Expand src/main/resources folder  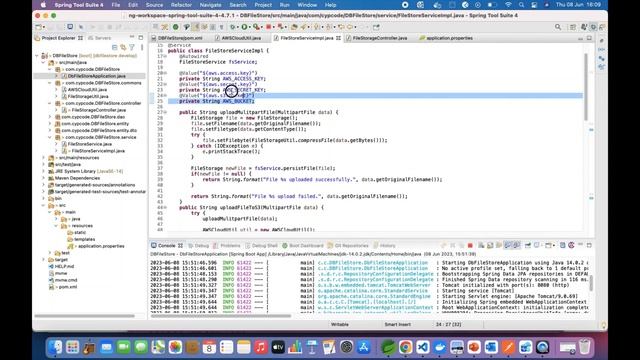(44, 158)
